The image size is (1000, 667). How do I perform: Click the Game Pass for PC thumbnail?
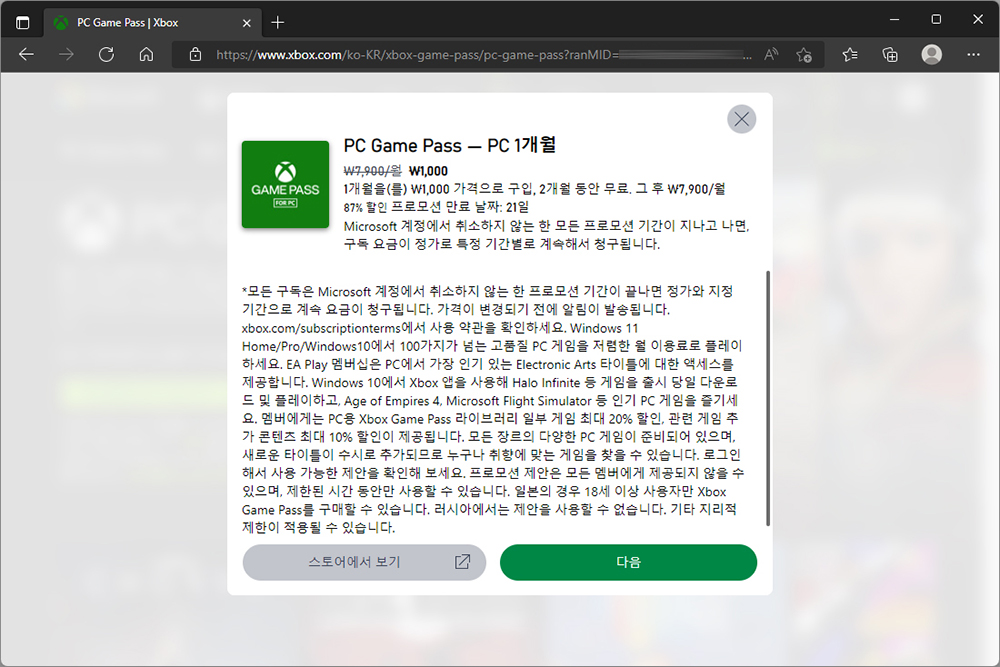click(285, 184)
